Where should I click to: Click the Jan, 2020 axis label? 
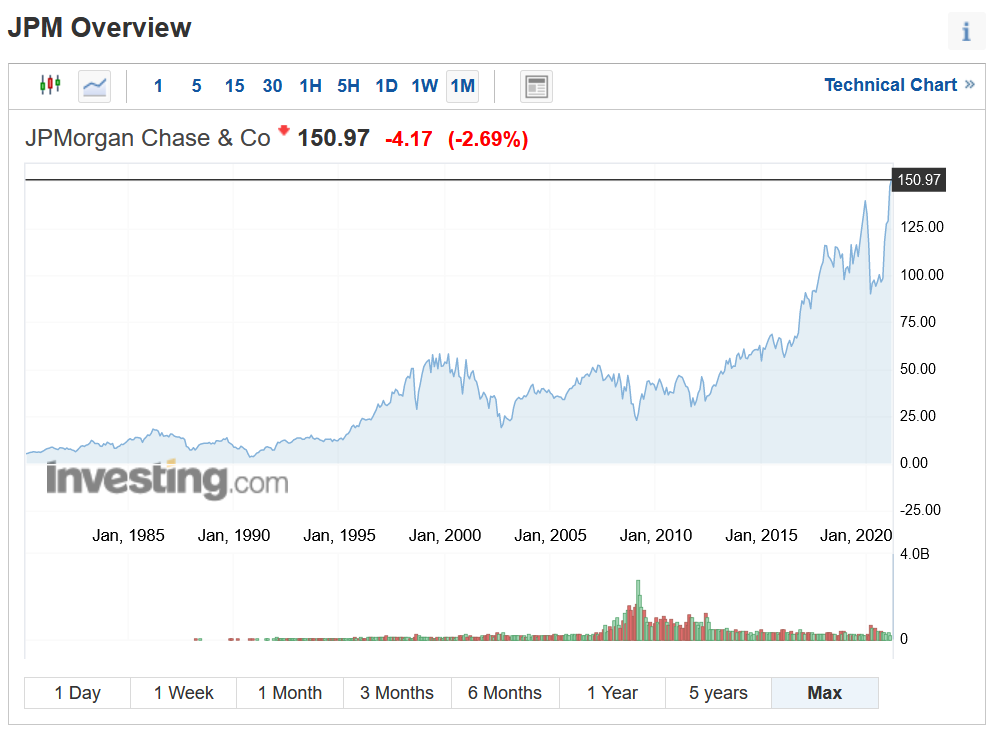[x=856, y=535]
